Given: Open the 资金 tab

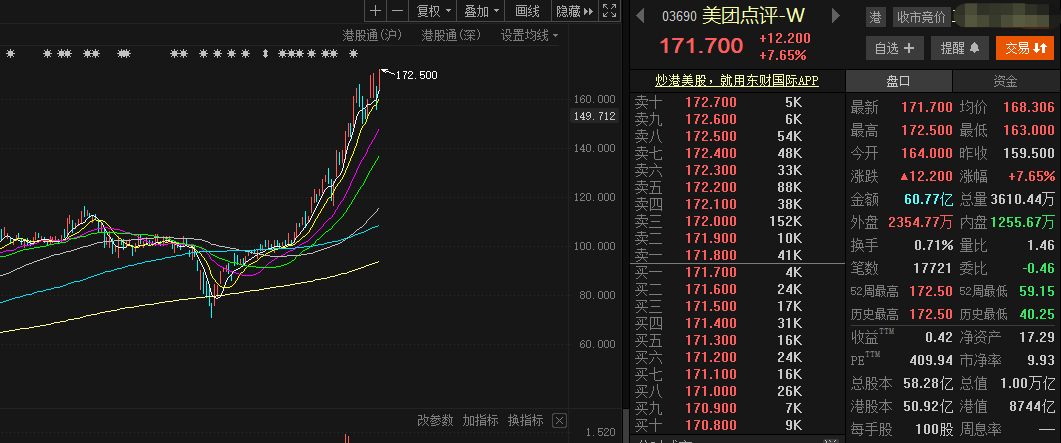Looking at the screenshot, I should 1006,81.
